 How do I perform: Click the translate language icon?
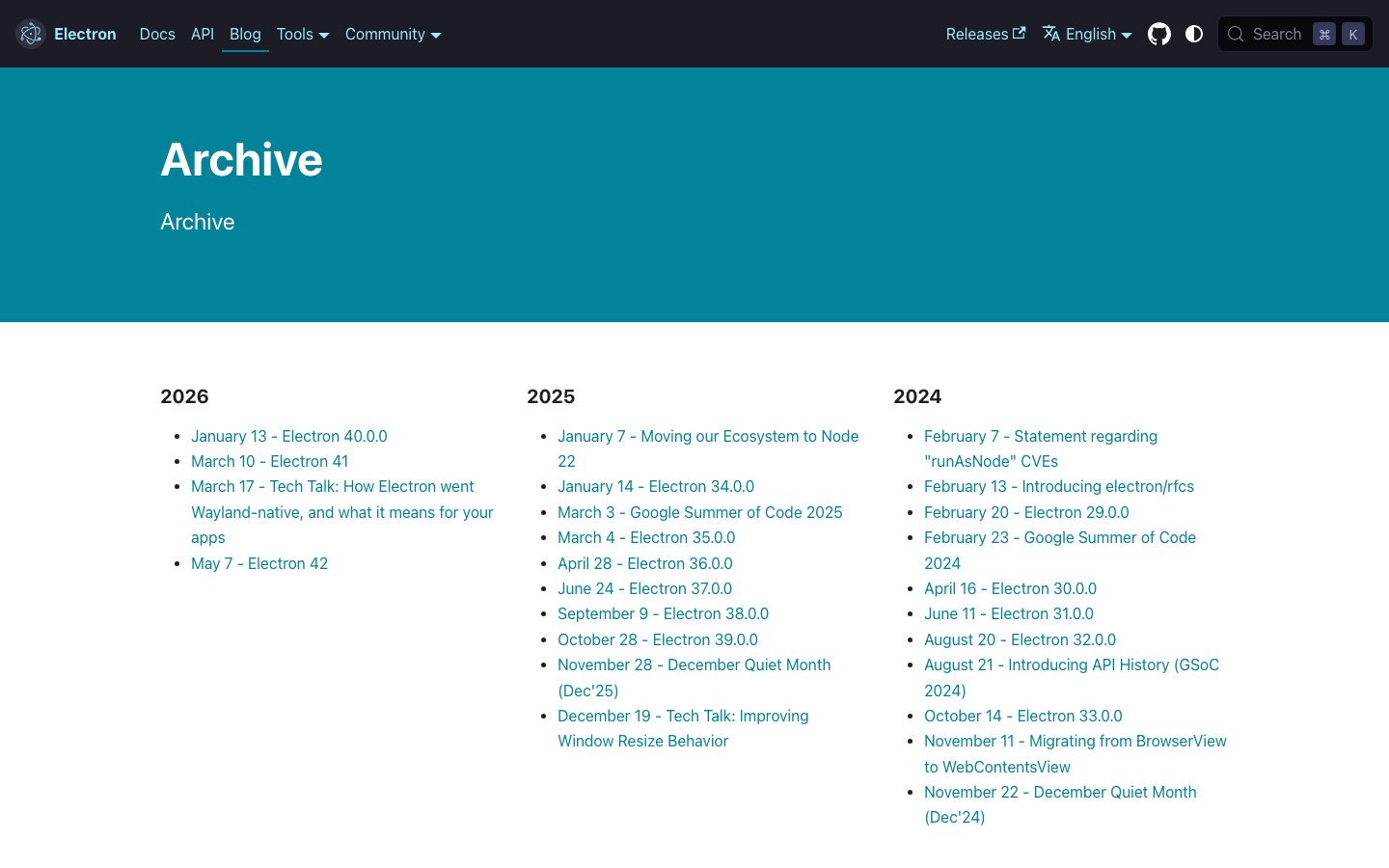point(1051,34)
